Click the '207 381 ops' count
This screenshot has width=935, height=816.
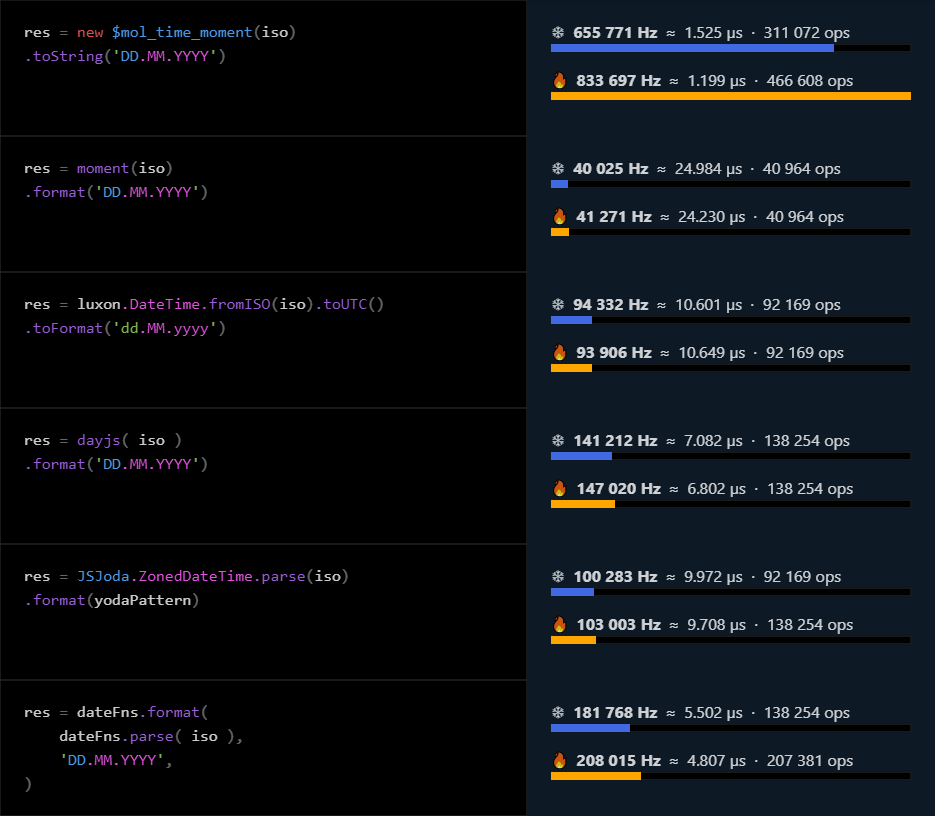point(810,761)
